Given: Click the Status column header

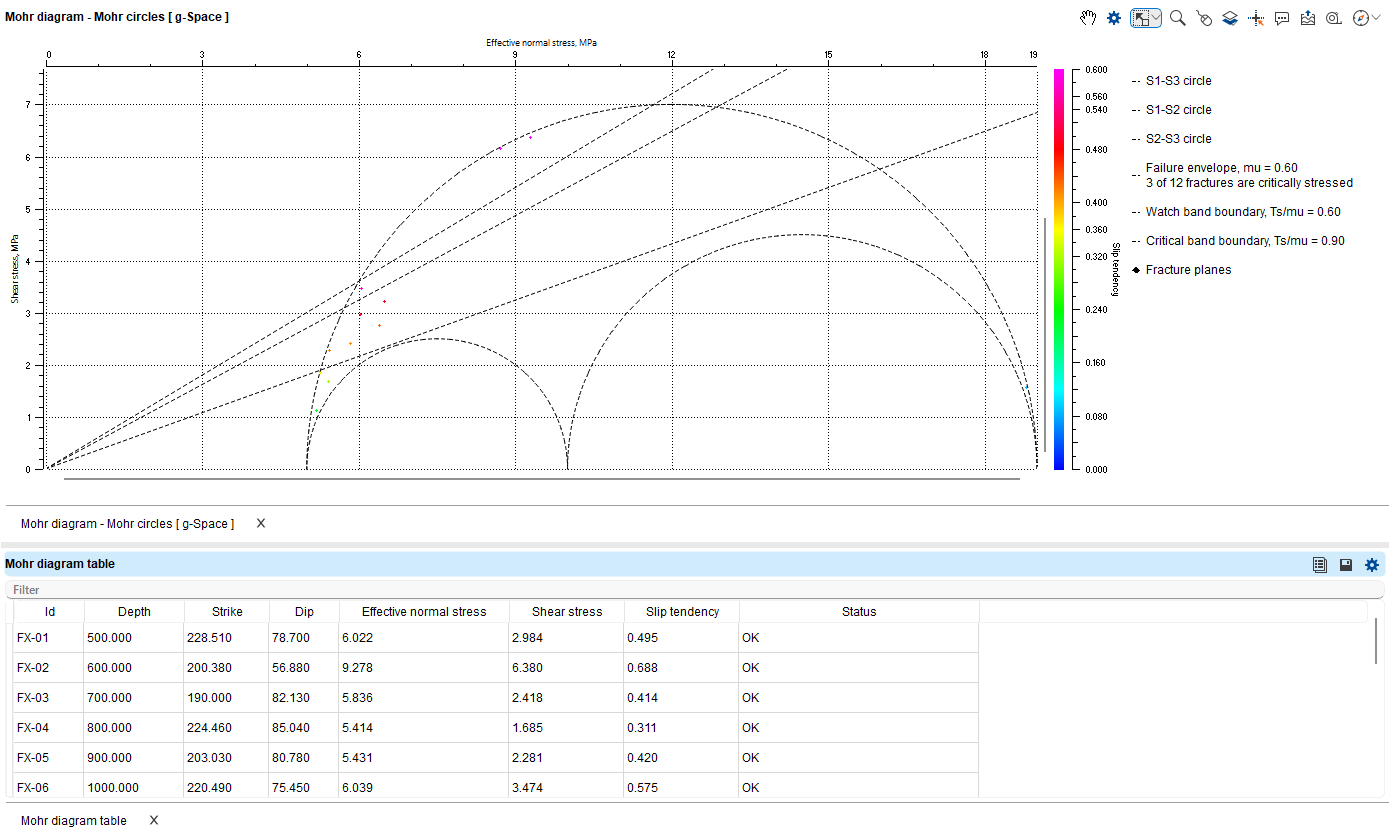Looking at the screenshot, I should pyautogui.click(x=859, y=612).
